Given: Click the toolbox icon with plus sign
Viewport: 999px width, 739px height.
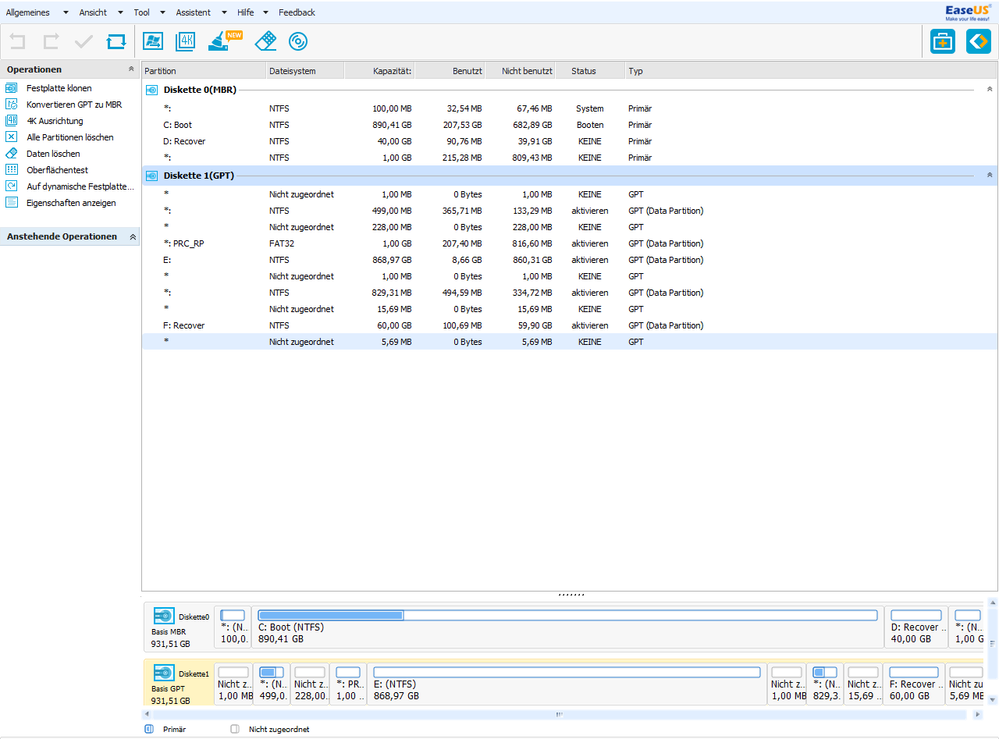Looking at the screenshot, I should click(x=942, y=42).
